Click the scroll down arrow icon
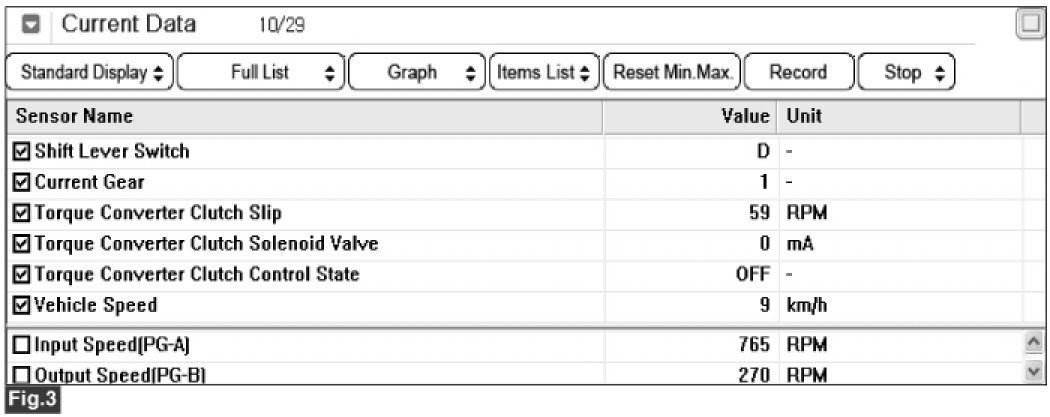This screenshot has width=1050, height=417. [x=1035, y=370]
